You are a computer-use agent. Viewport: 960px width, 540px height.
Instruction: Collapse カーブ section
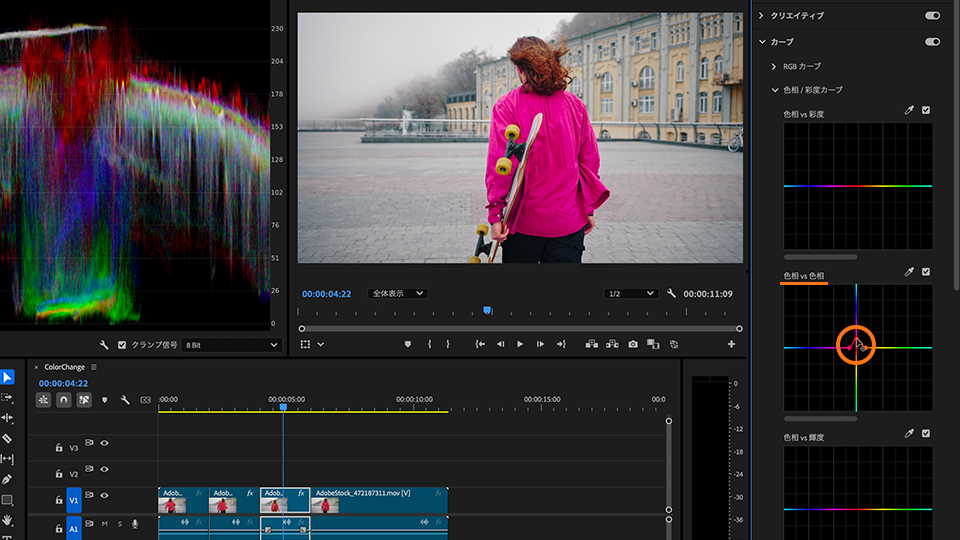click(x=762, y=42)
